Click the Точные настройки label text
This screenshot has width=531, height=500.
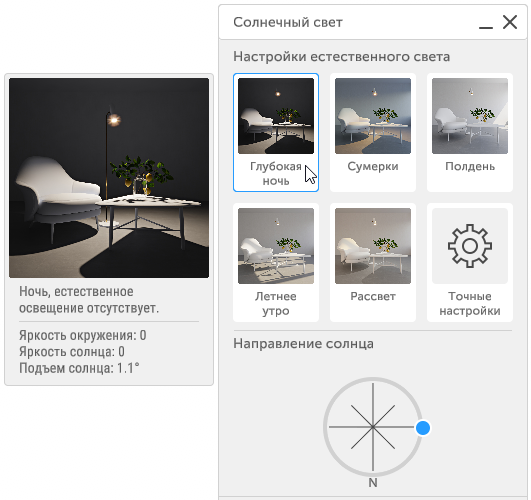(470, 303)
